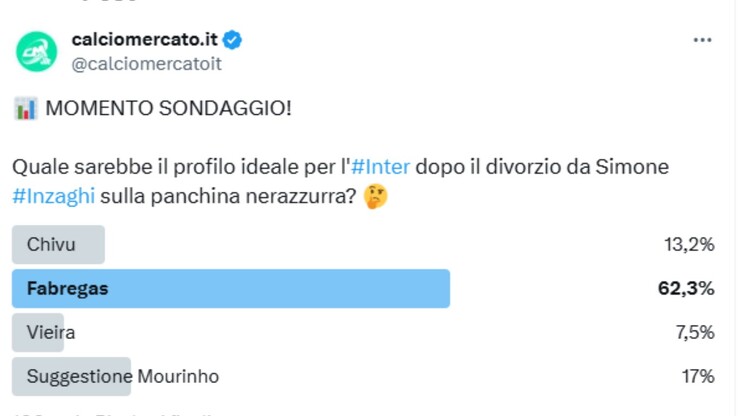Click the bar chart emoji icon
The image size is (740, 416).
click(25, 109)
